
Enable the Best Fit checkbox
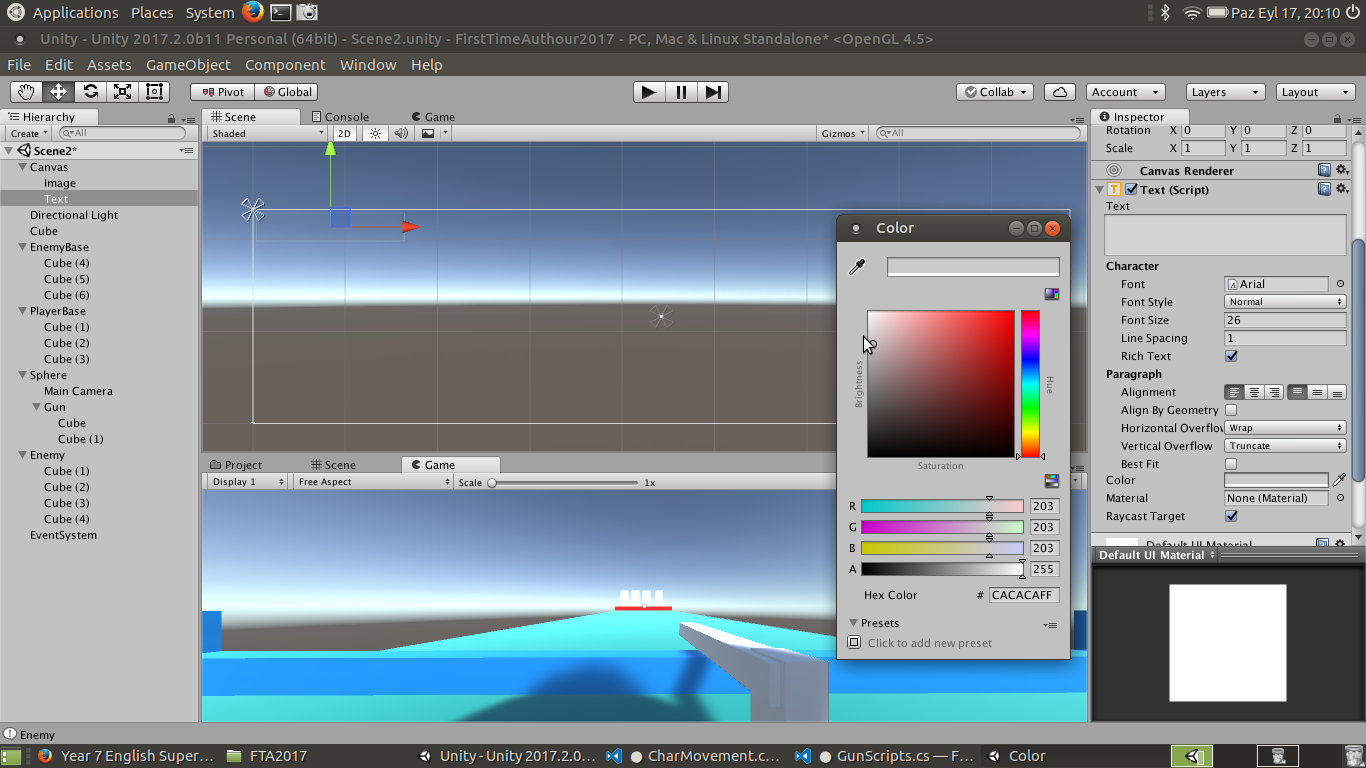1231,464
